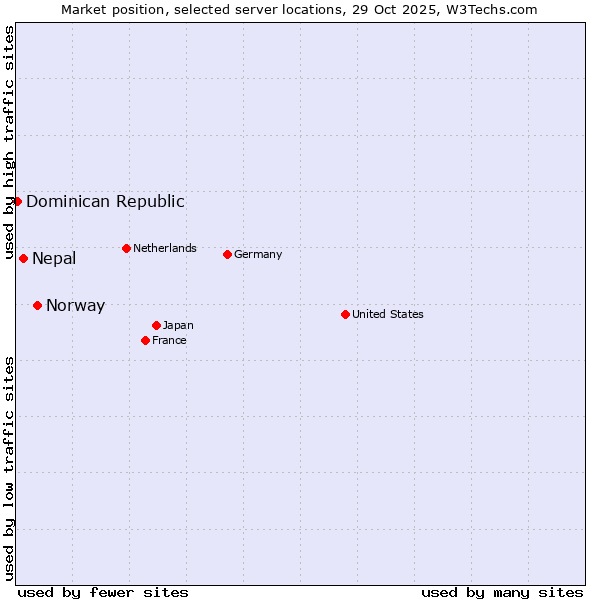Click the 'used by fewer sites' axis label
The height and width of the screenshot is (600, 600).
(103, 592)
